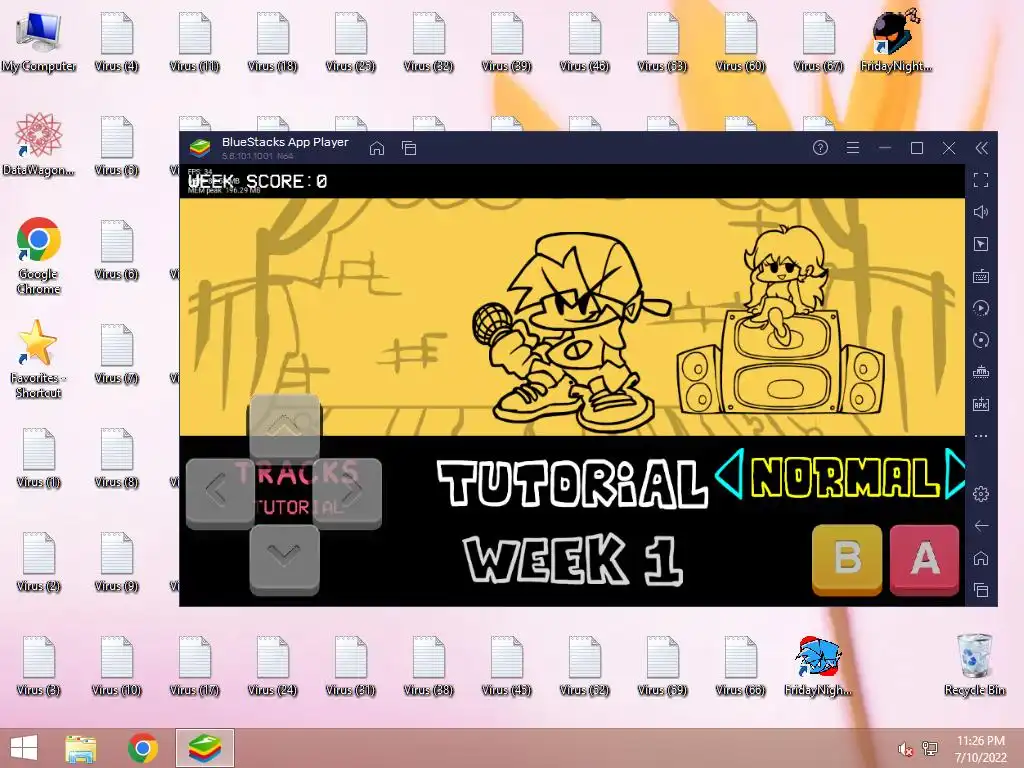Select My Computer desktop icon
The height and width of the screenshot is (768, 1024).
click(39, 43)
